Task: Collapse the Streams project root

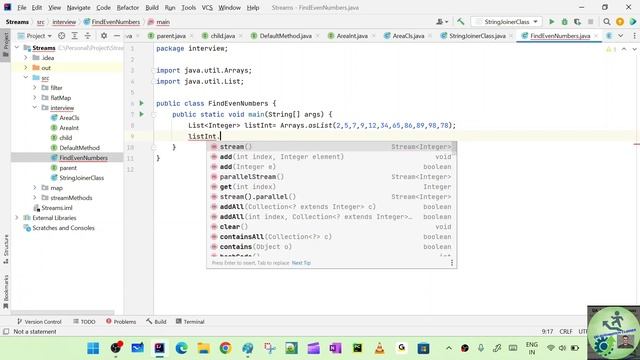Action: [x=17, y=48]
